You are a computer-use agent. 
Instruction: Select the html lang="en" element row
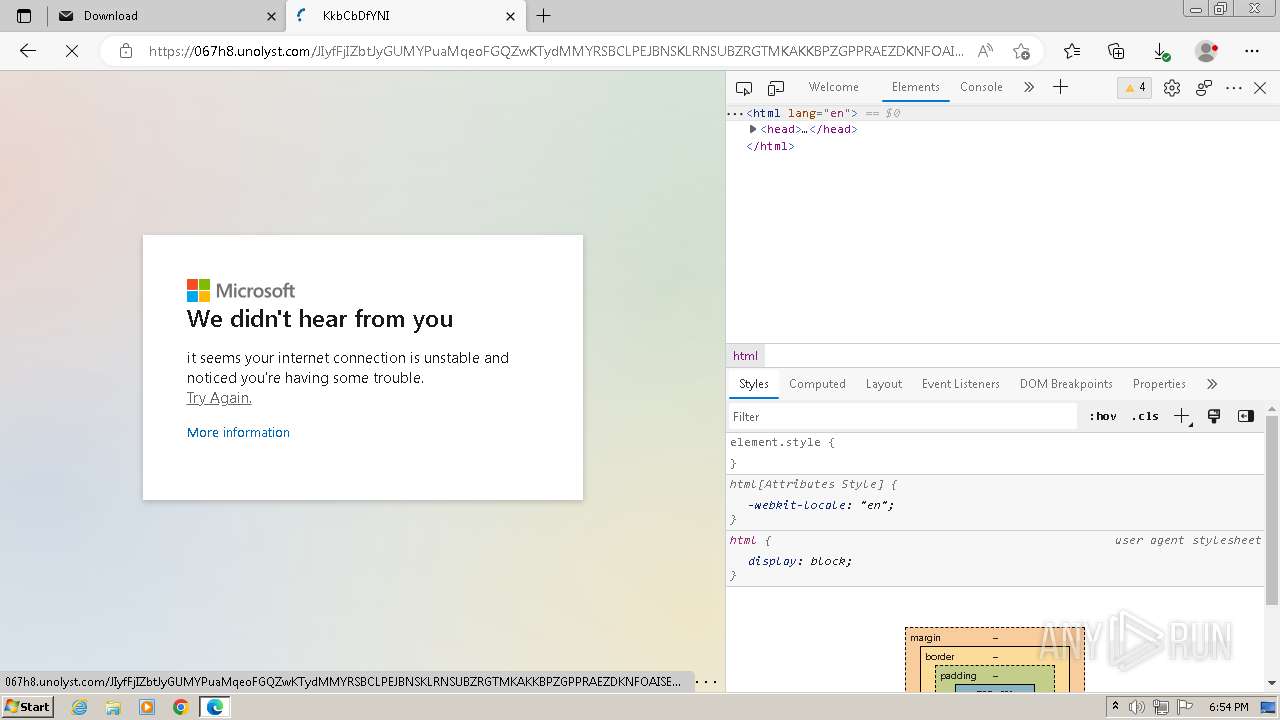(1003, 113)
